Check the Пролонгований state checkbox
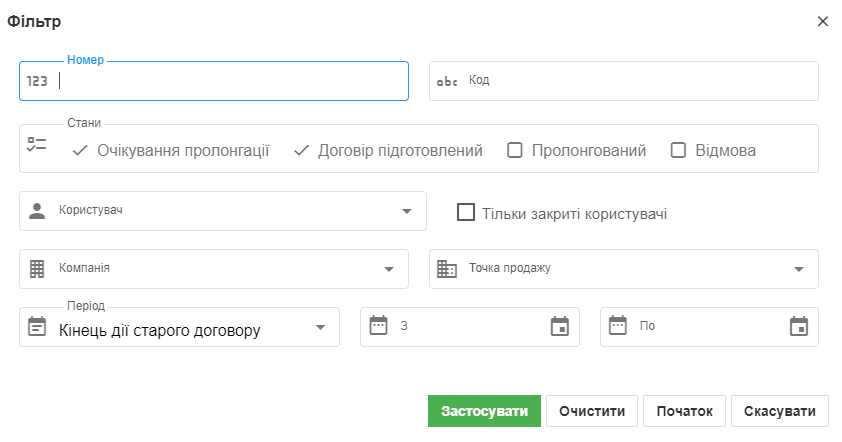Viewport: 842px width, 442px height. click(x=514, y=150)
